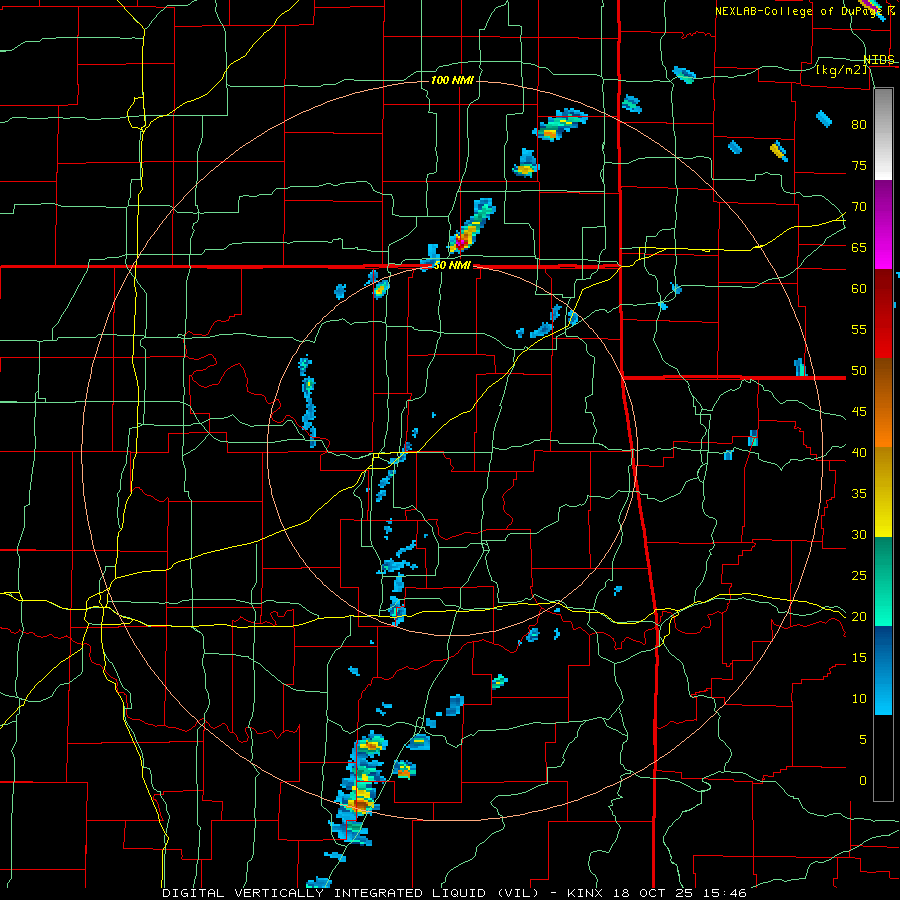Click the legend value 20
Screen dimensions: 900x900
(859, 616)
